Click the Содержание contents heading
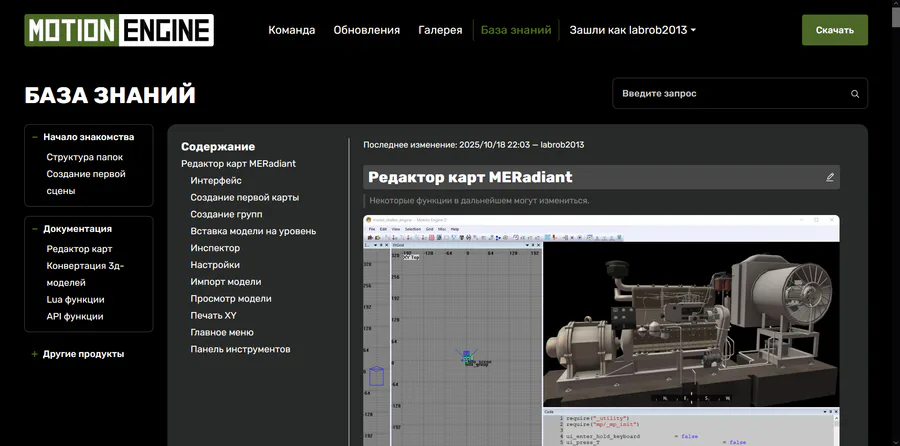Viewport: 900px width, 446px height. [218, 146]
